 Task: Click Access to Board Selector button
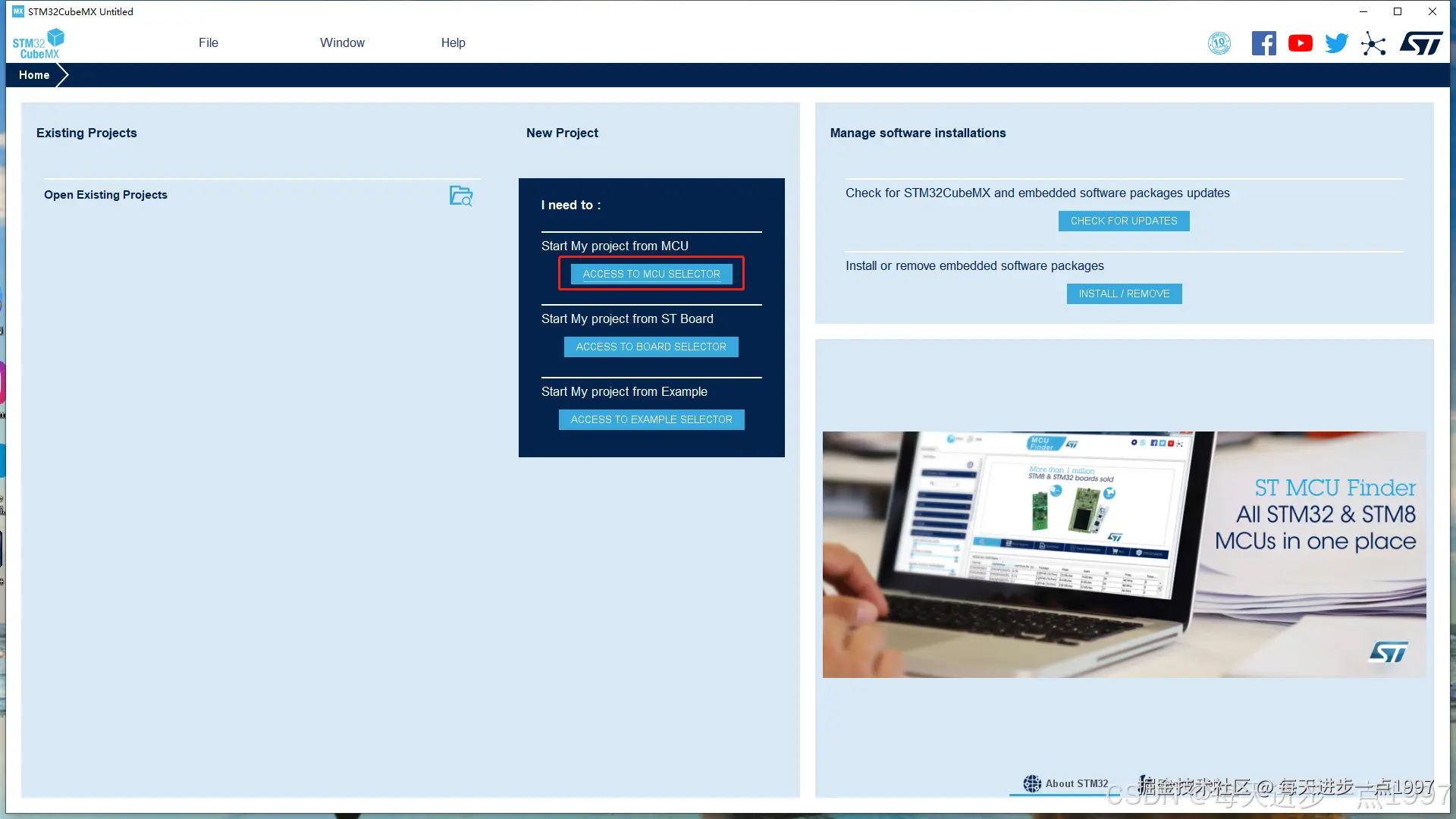(x=651, y=347)
